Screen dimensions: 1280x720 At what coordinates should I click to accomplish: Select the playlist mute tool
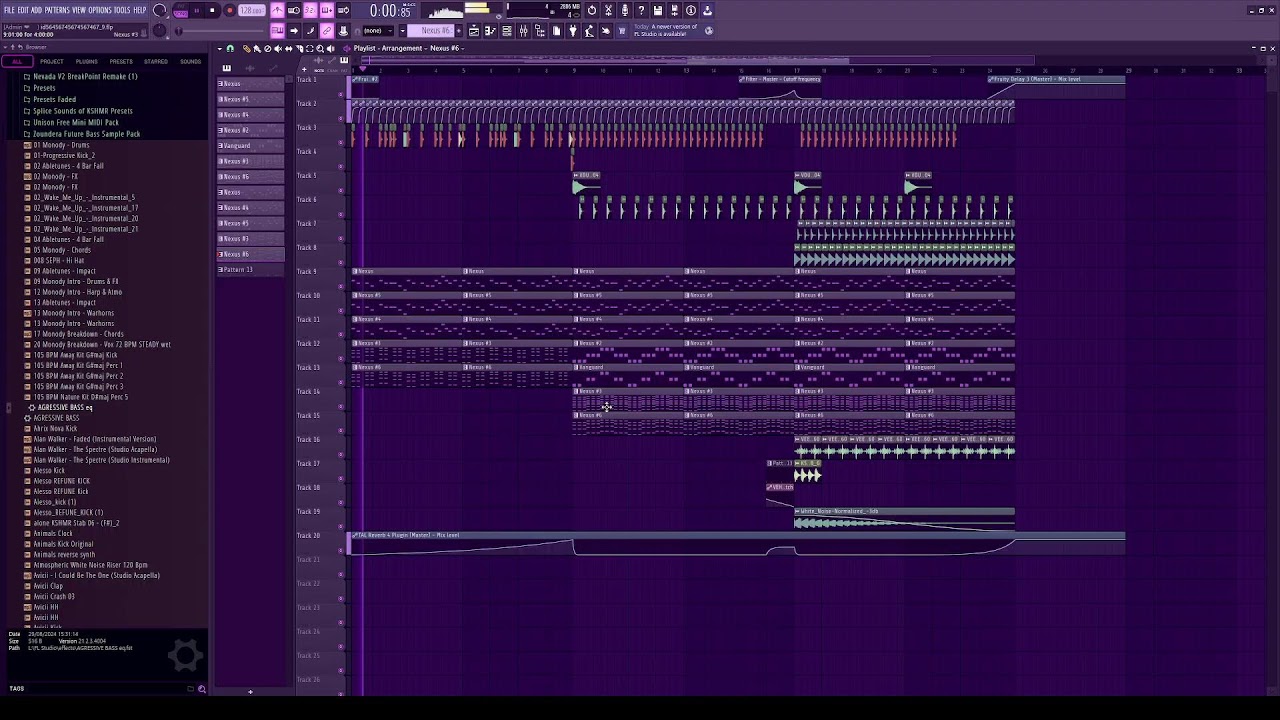click(x=278, y=48)
